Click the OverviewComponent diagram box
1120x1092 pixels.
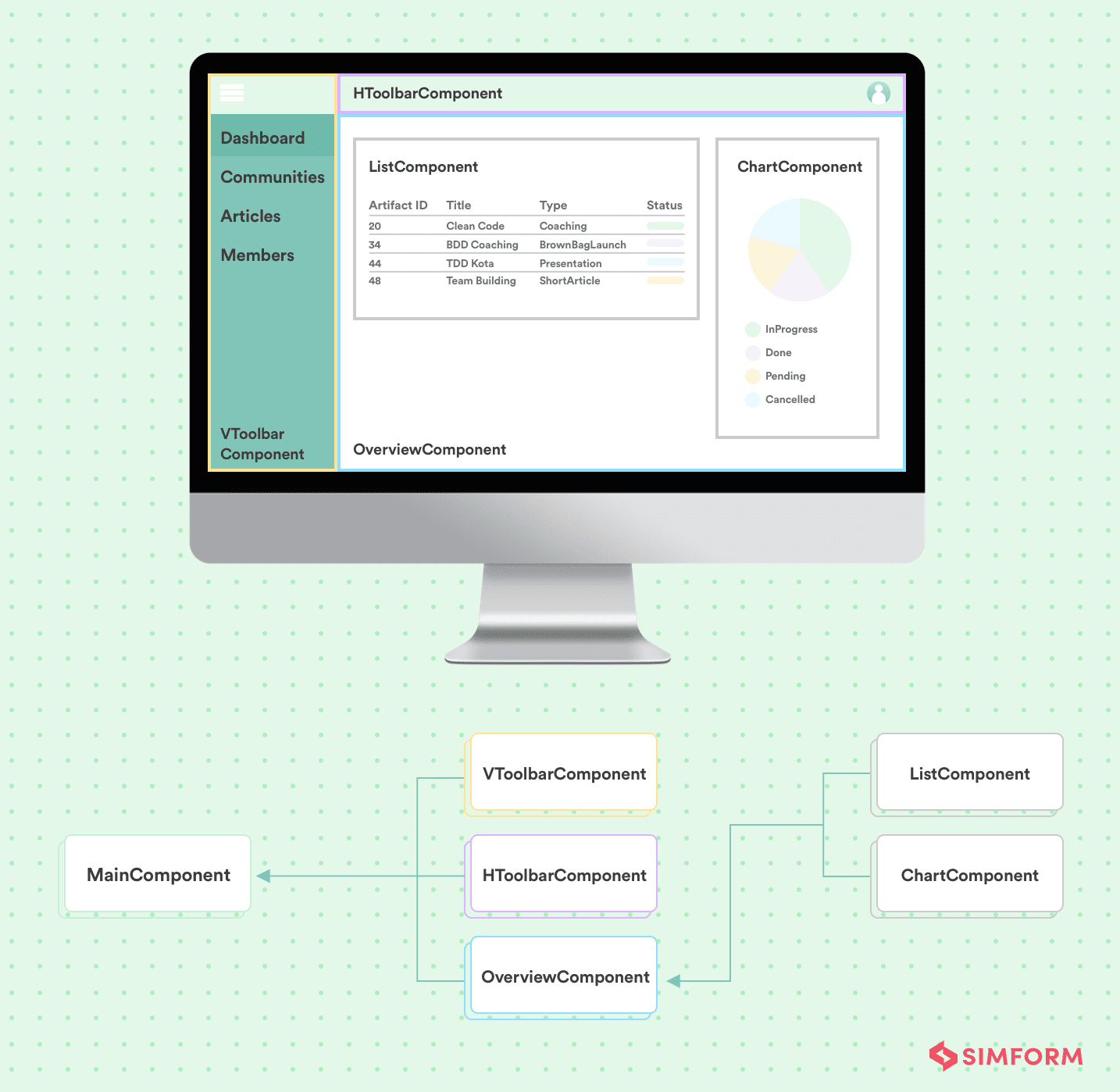tap(564, 975)
